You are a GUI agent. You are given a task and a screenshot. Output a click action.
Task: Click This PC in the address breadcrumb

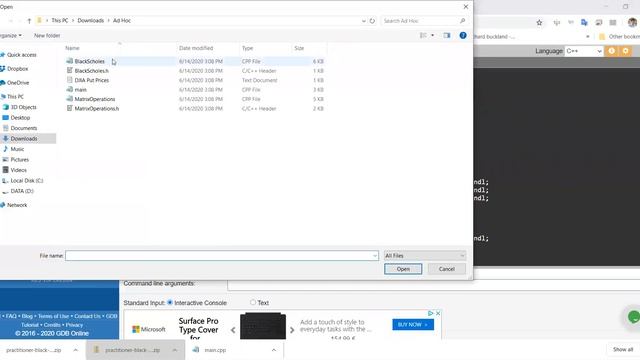point(60,20)
